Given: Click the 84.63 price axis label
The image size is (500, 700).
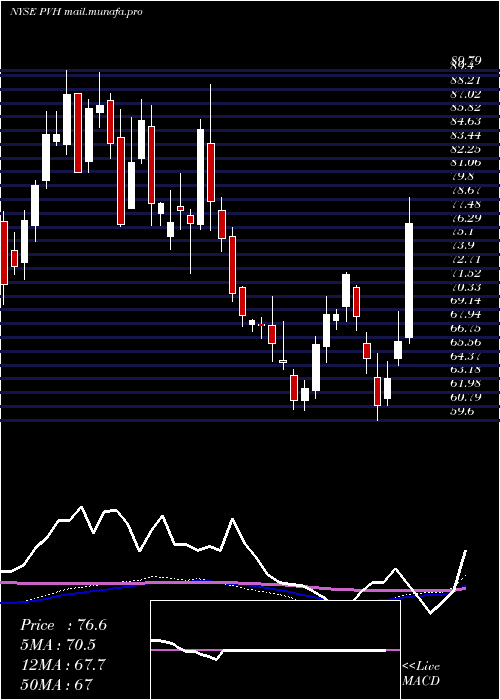Looking at the screenshot, I should pos(465,121).
